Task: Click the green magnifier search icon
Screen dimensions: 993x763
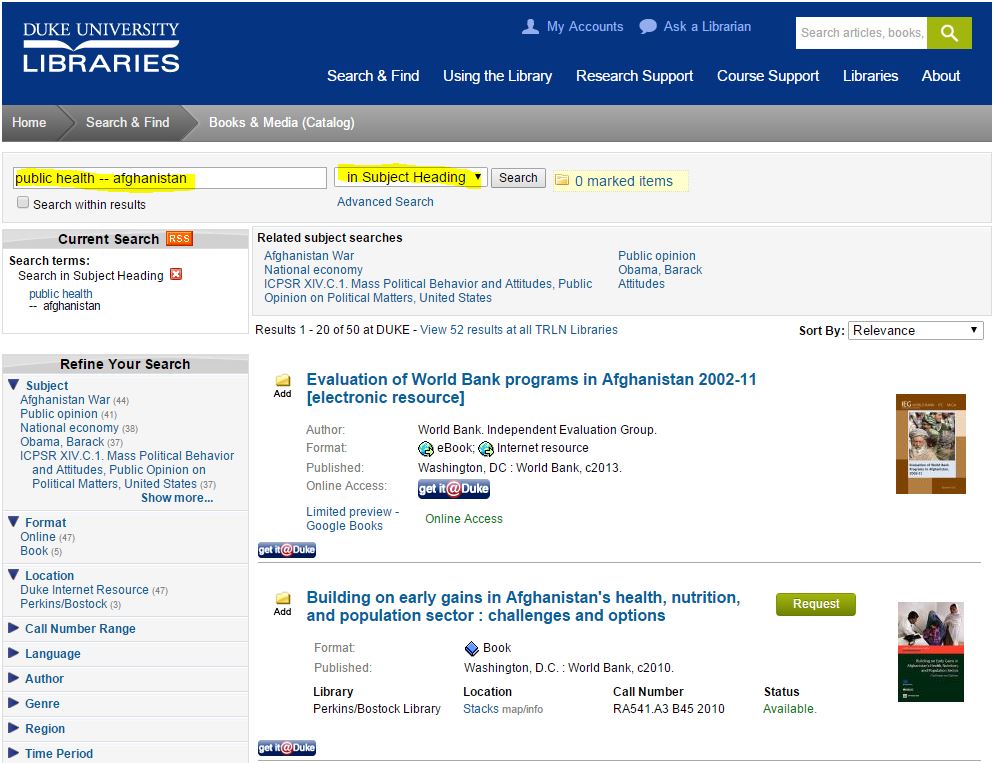Action: 949,33
